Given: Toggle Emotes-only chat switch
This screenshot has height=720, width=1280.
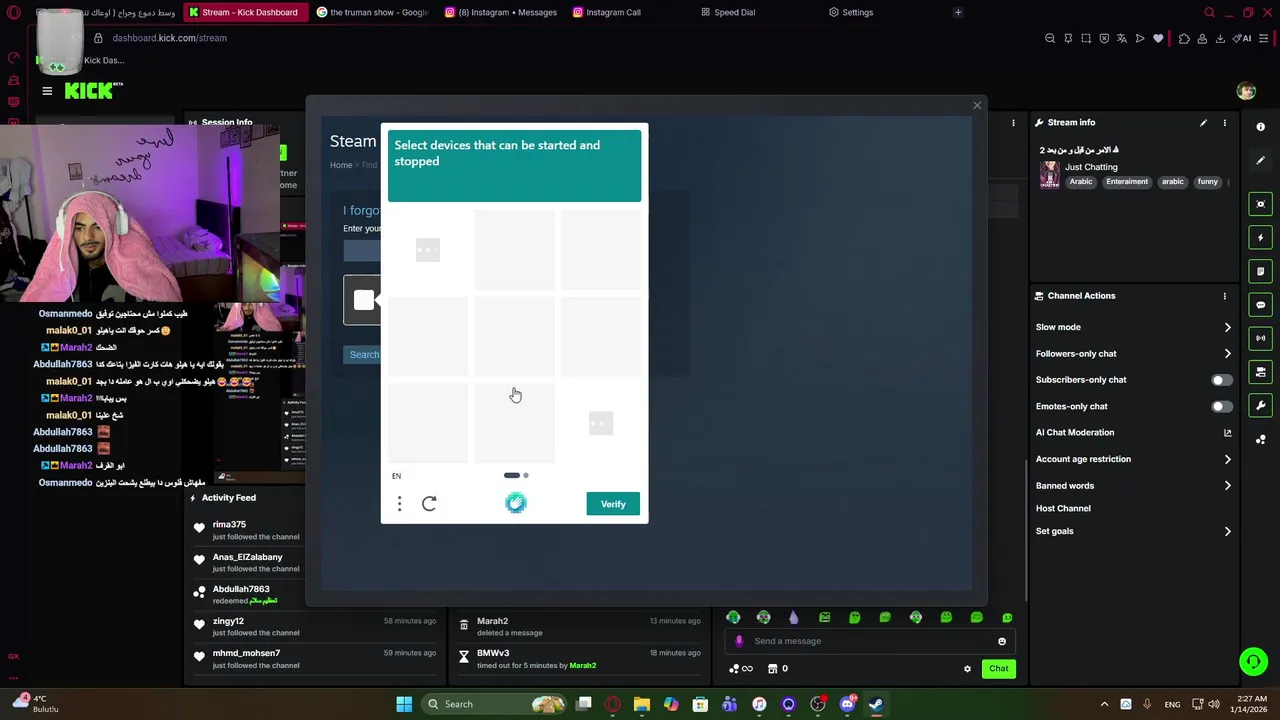Looking at the screenshot, I should click(1222, 407).
